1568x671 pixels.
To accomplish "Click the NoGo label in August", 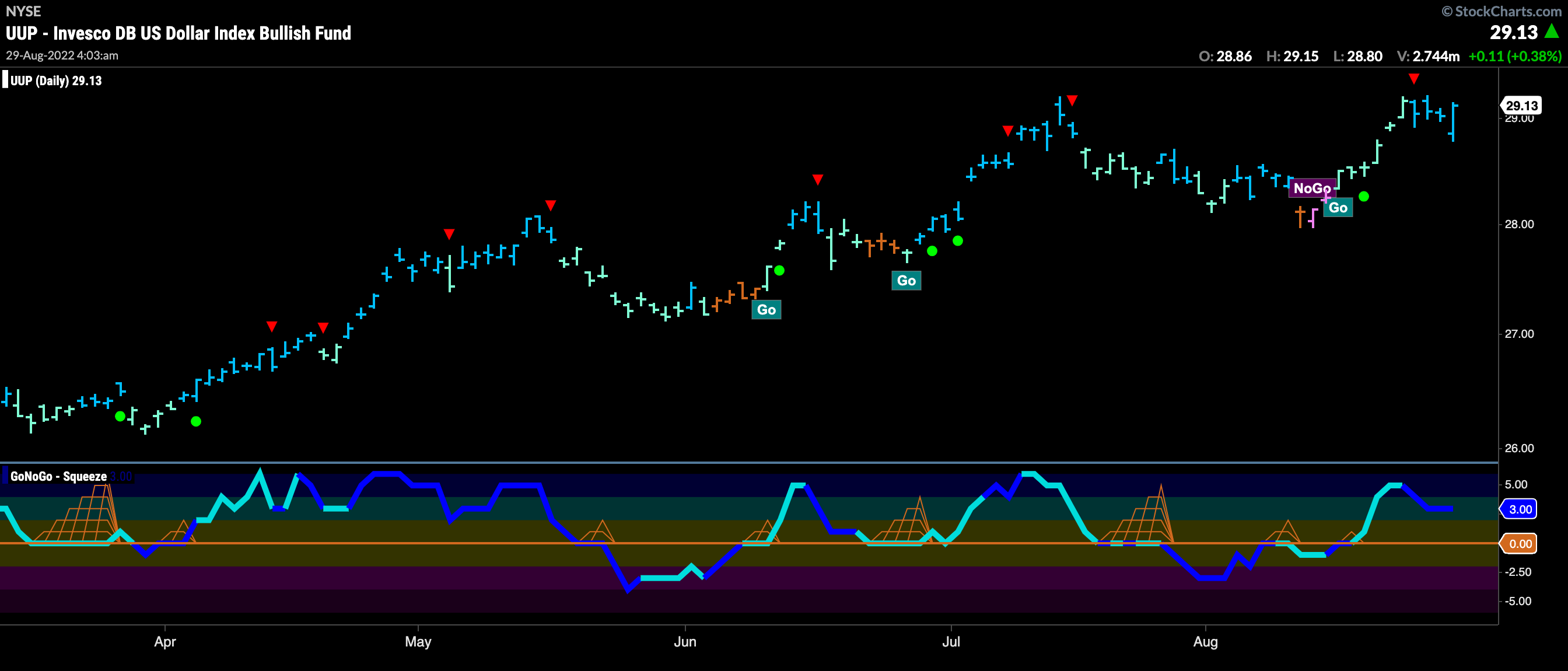I will 1312,188.
